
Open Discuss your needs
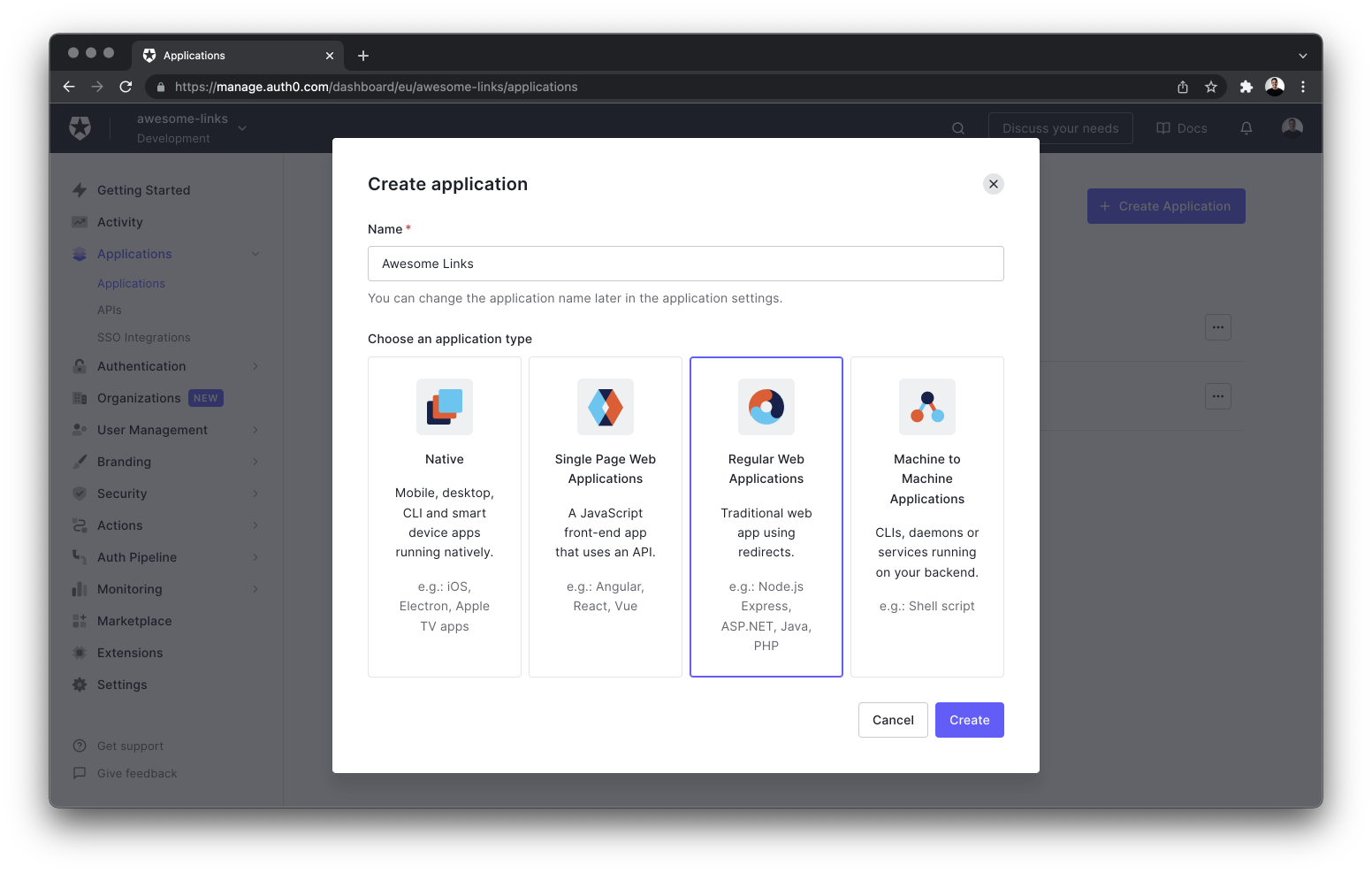(1060, 127)
